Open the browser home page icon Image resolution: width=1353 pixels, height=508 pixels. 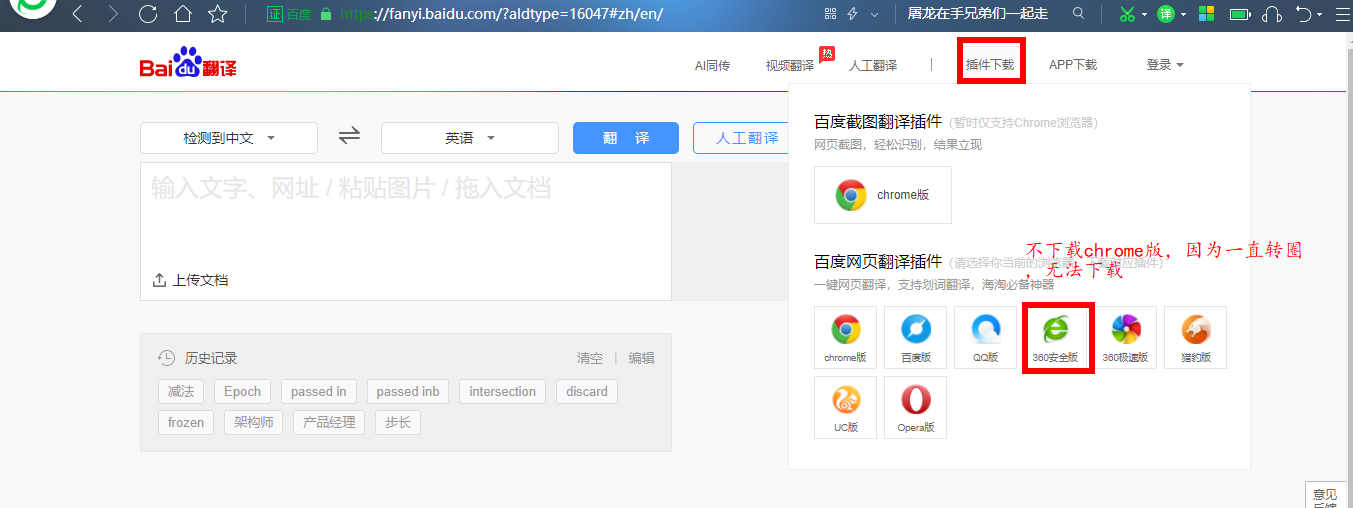[182, 14]
